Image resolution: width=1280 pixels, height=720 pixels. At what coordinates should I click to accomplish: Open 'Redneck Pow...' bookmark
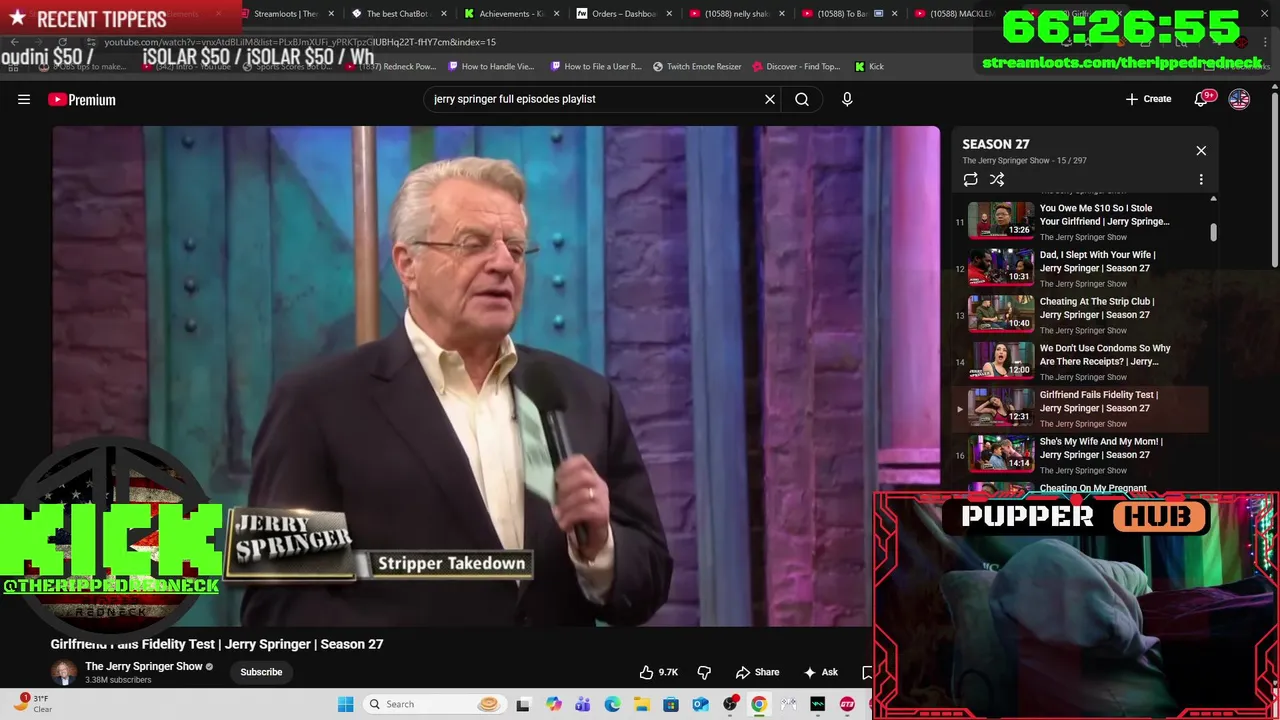(390, 66)
